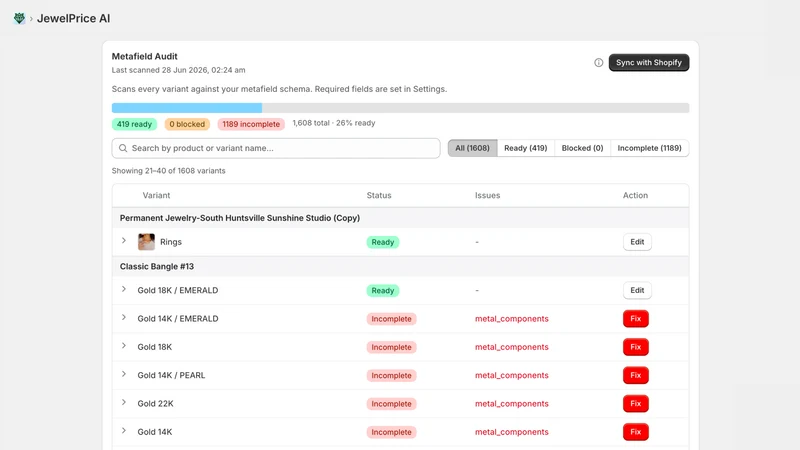Expand the Rings variant row
This screenshot has width=800, height=450.
coord(123,241)
